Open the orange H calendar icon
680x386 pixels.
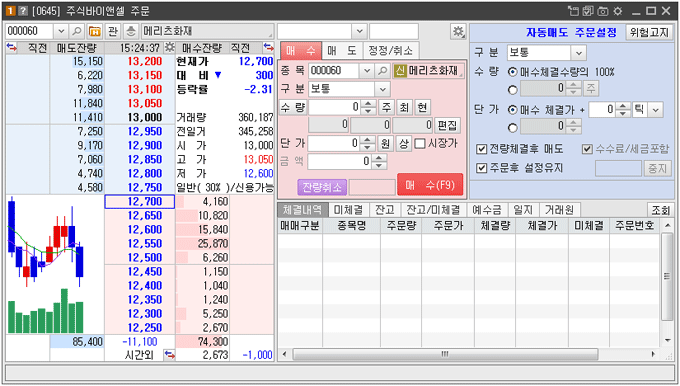click(x=94, y=31)
